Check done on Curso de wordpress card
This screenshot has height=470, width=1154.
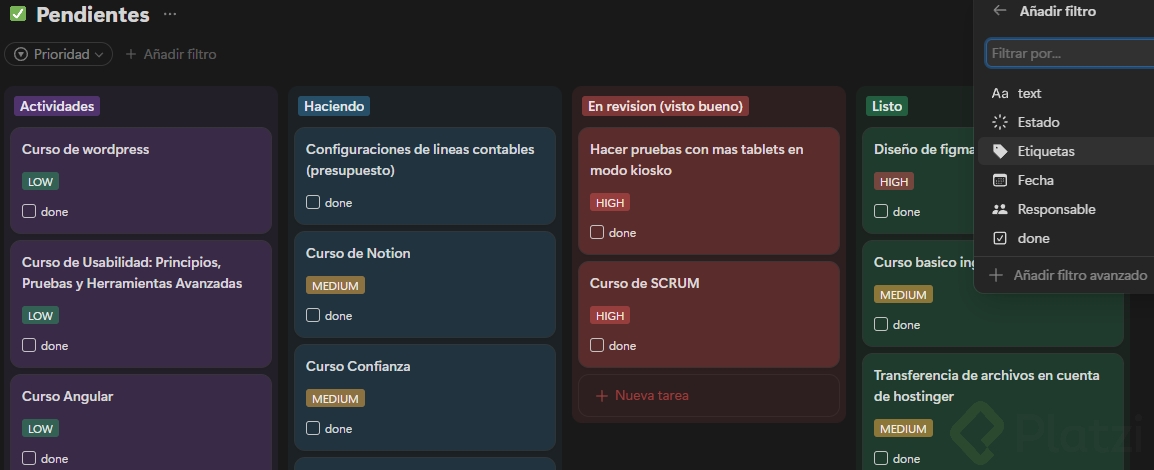tap(29, 211)
